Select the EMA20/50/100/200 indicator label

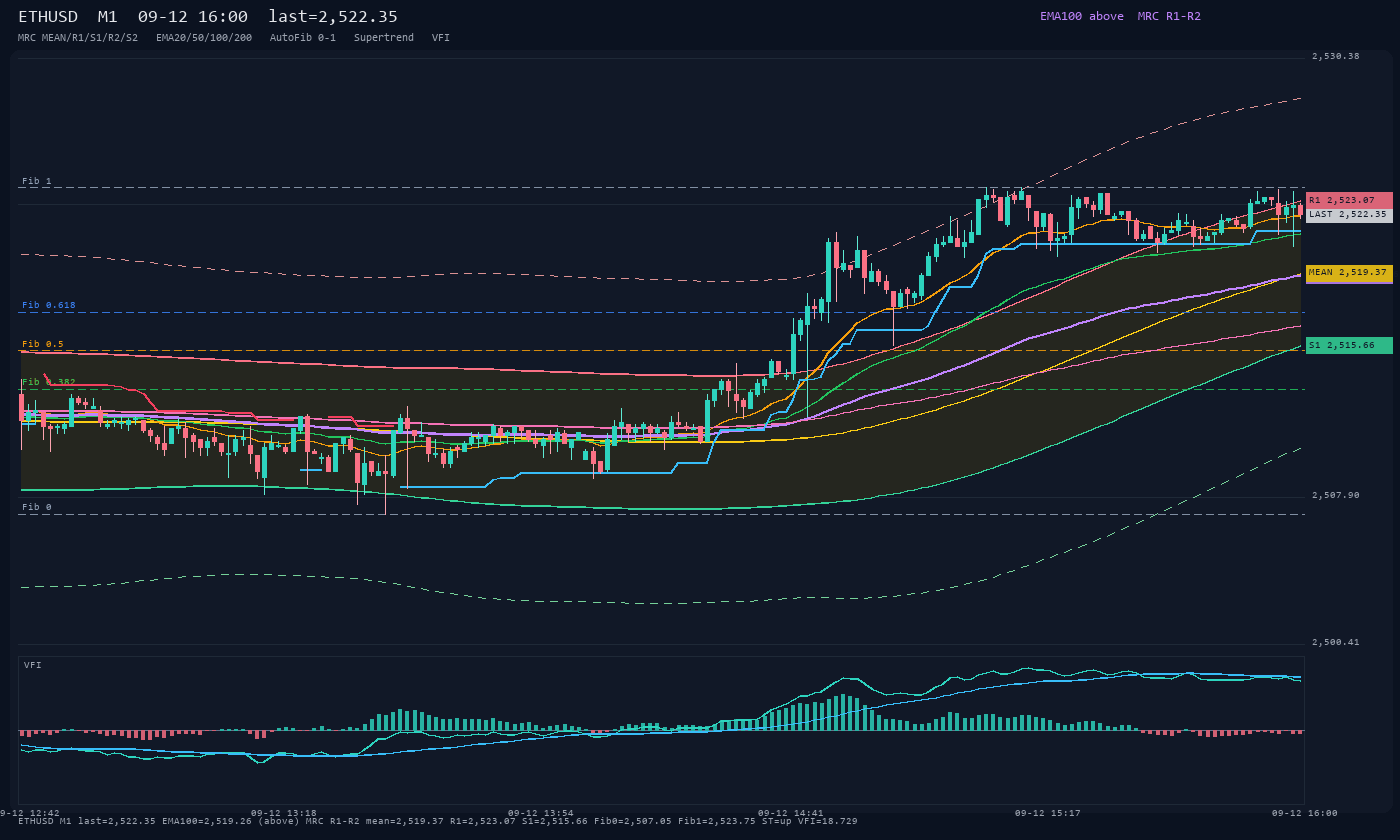(x=204, y=37)
